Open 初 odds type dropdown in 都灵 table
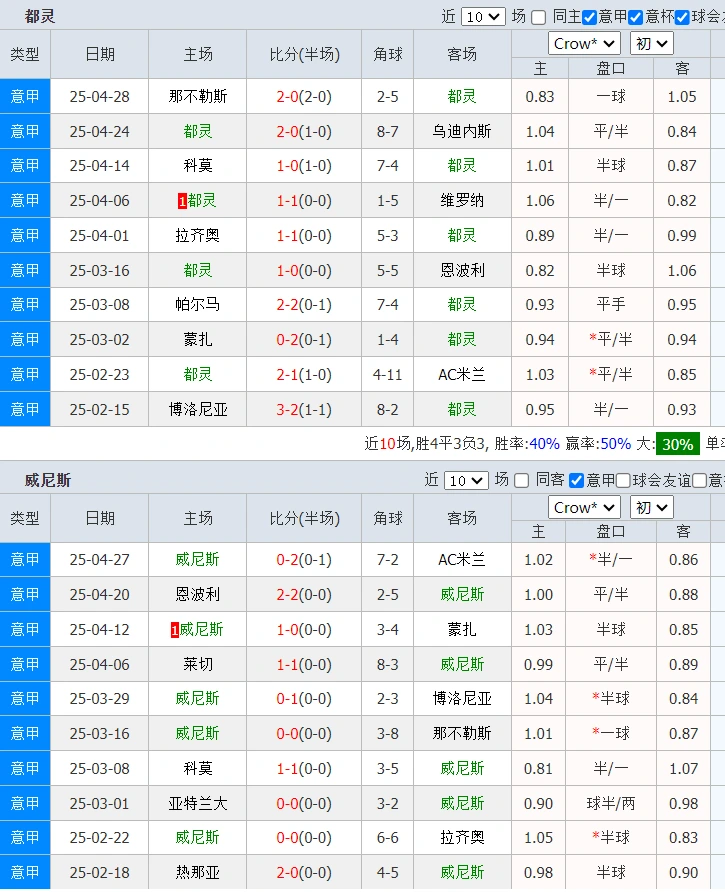Image resolution: width=725 pixels, height=892 pixels. point(652,44)
